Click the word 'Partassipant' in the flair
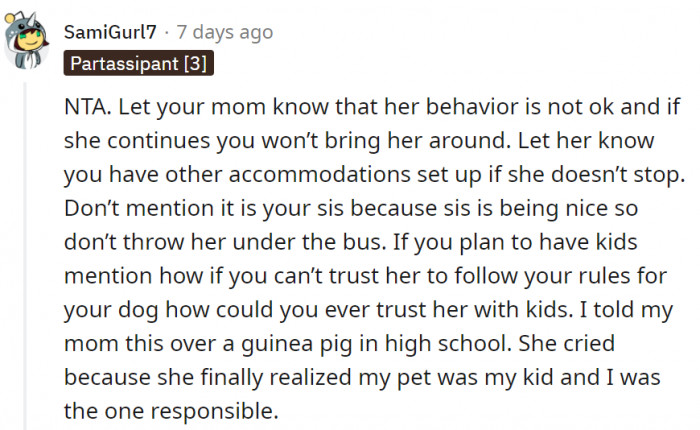The width and height of the screenshot is (700, 430). pos(125,63)
